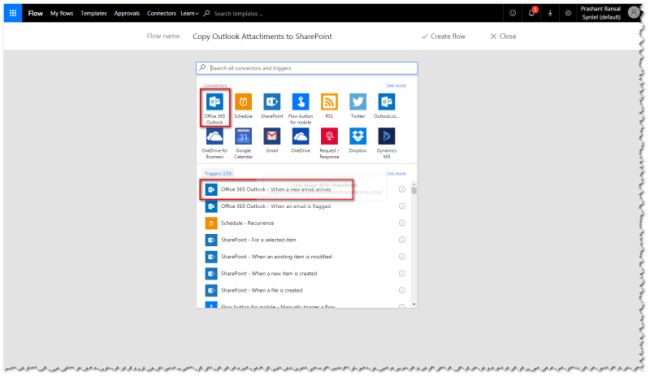Show info for 'Schedule - Recurrence' trigger

(402, 223)
